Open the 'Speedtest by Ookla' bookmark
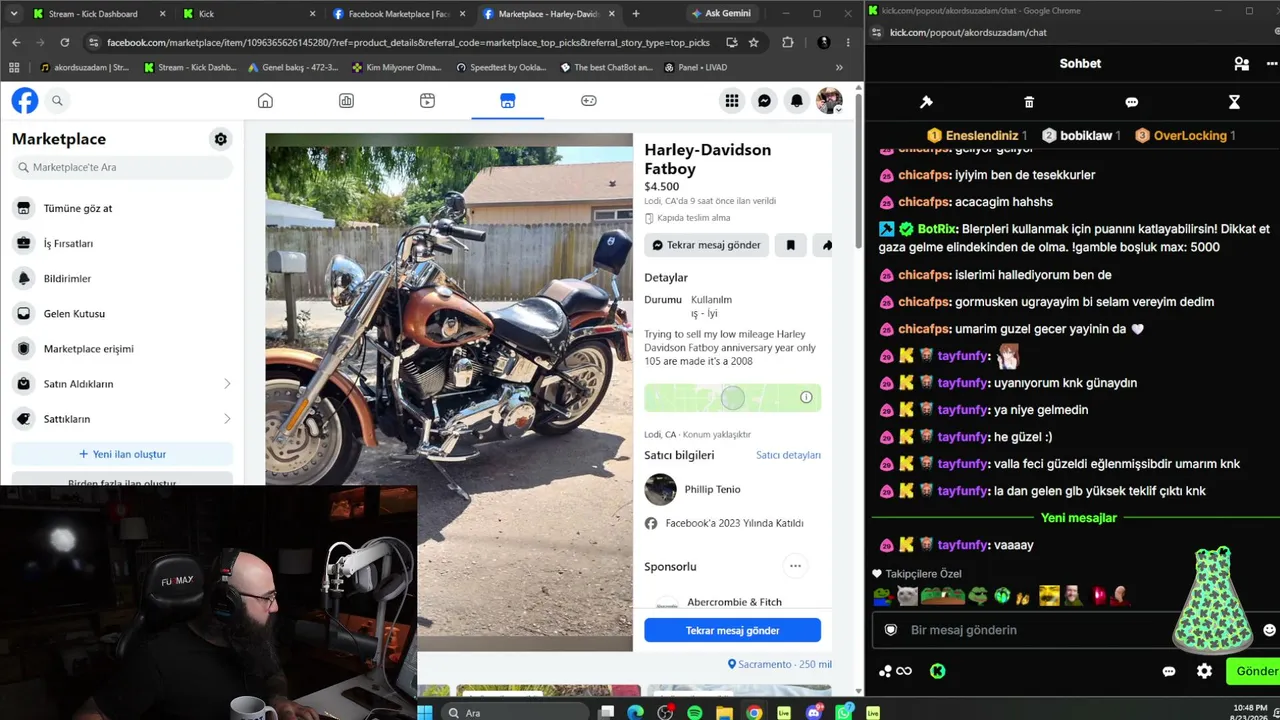 coord(501,67)
